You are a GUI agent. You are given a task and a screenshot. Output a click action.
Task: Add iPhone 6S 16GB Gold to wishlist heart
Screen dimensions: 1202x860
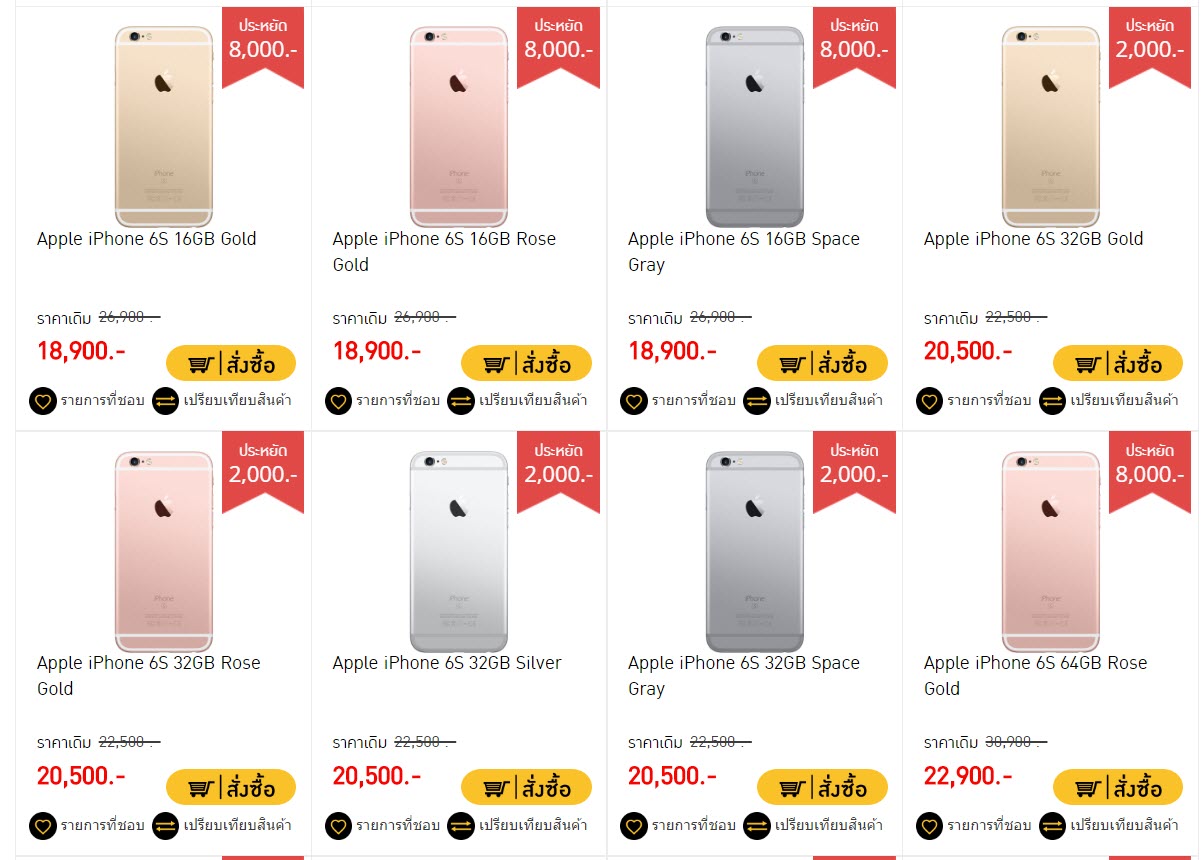tap(43, 401)
